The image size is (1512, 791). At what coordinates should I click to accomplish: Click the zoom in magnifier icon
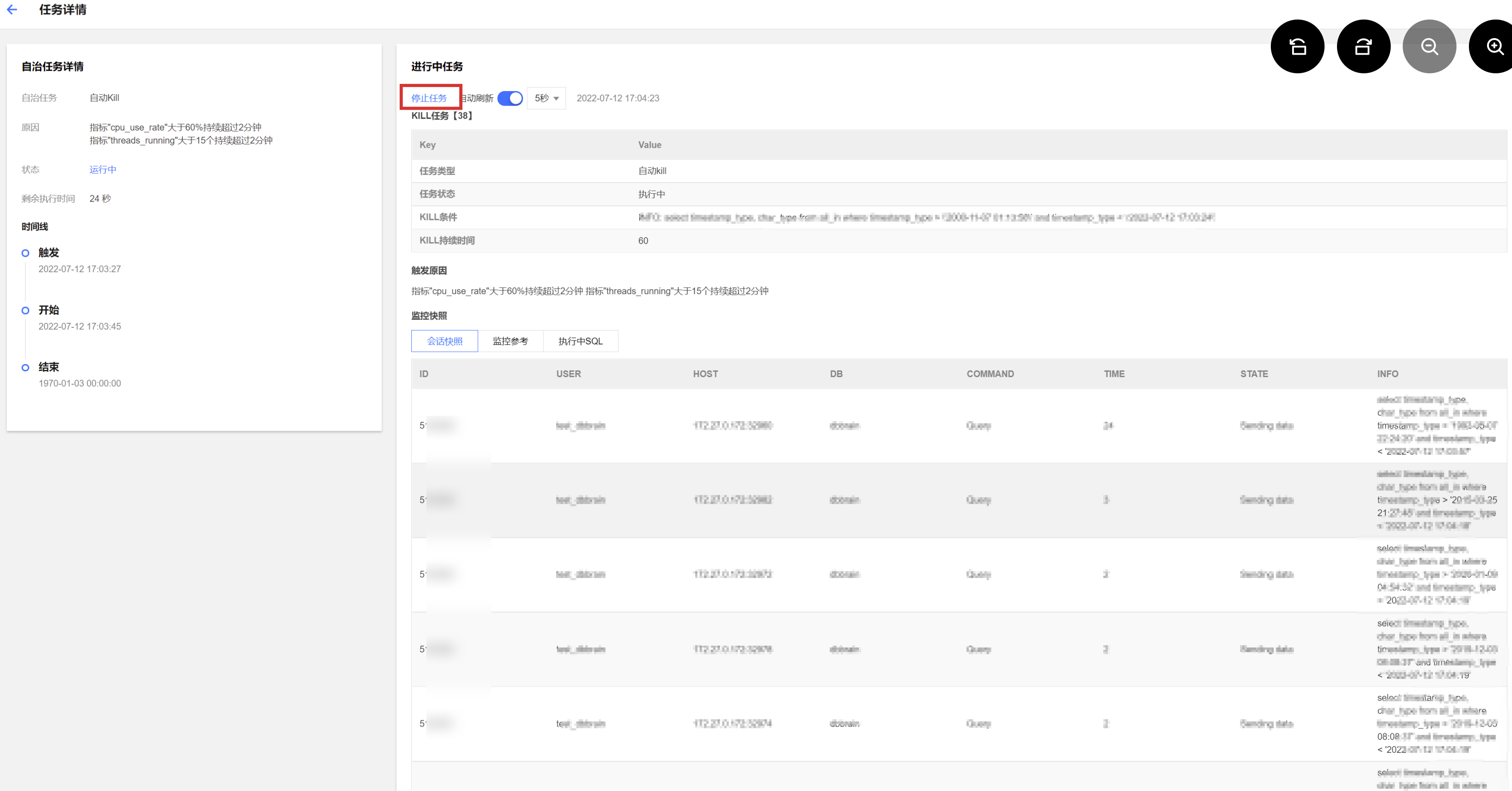point(1494,46)
